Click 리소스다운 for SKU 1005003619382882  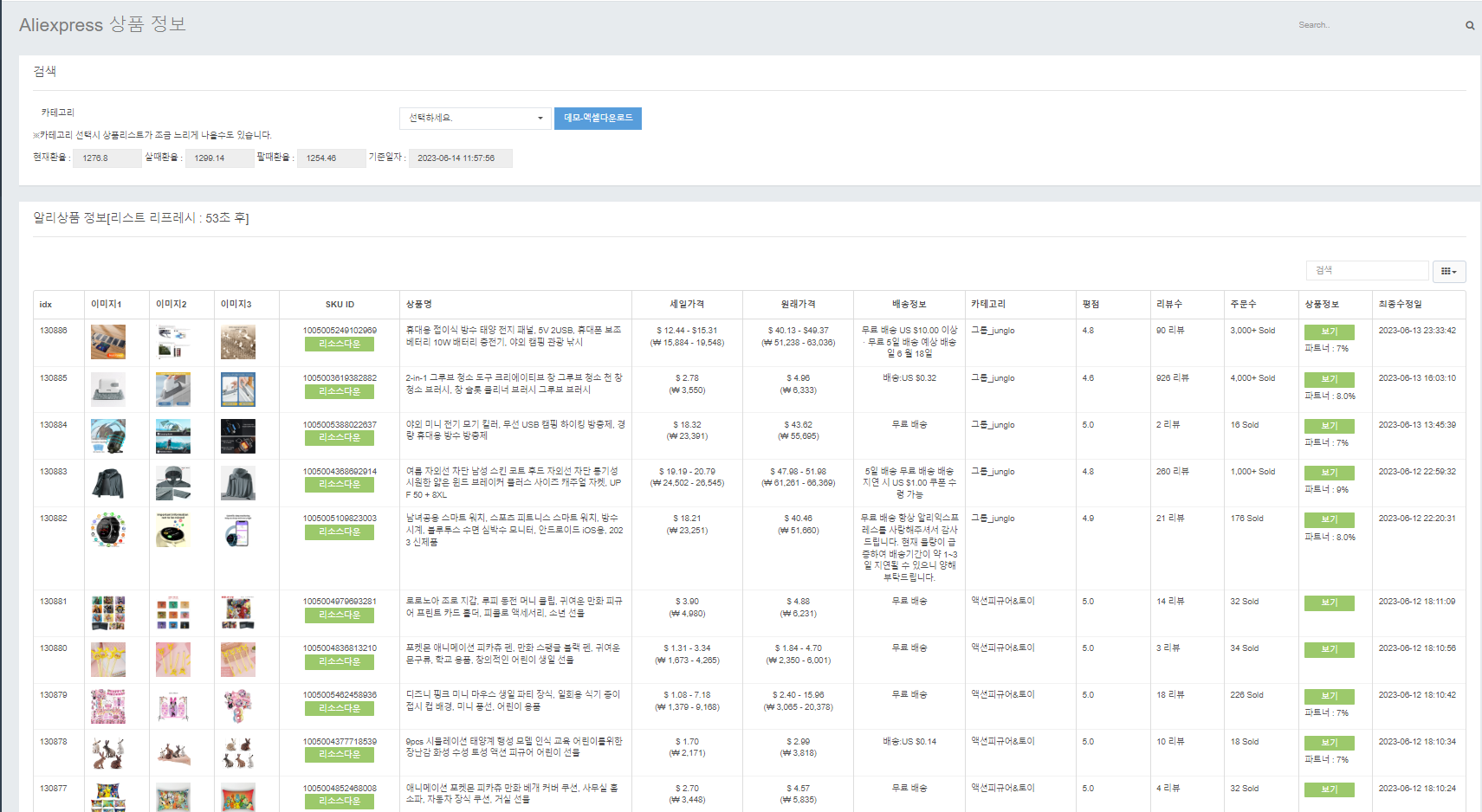(340, 392)
